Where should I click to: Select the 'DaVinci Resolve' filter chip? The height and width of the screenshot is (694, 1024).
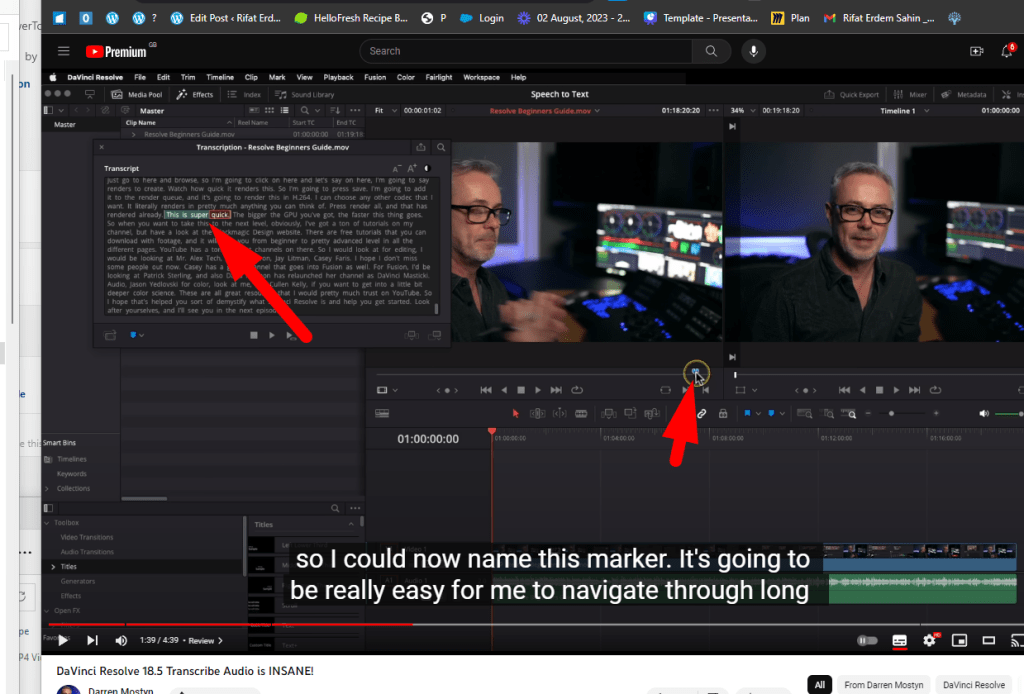(x=974, y=684)
